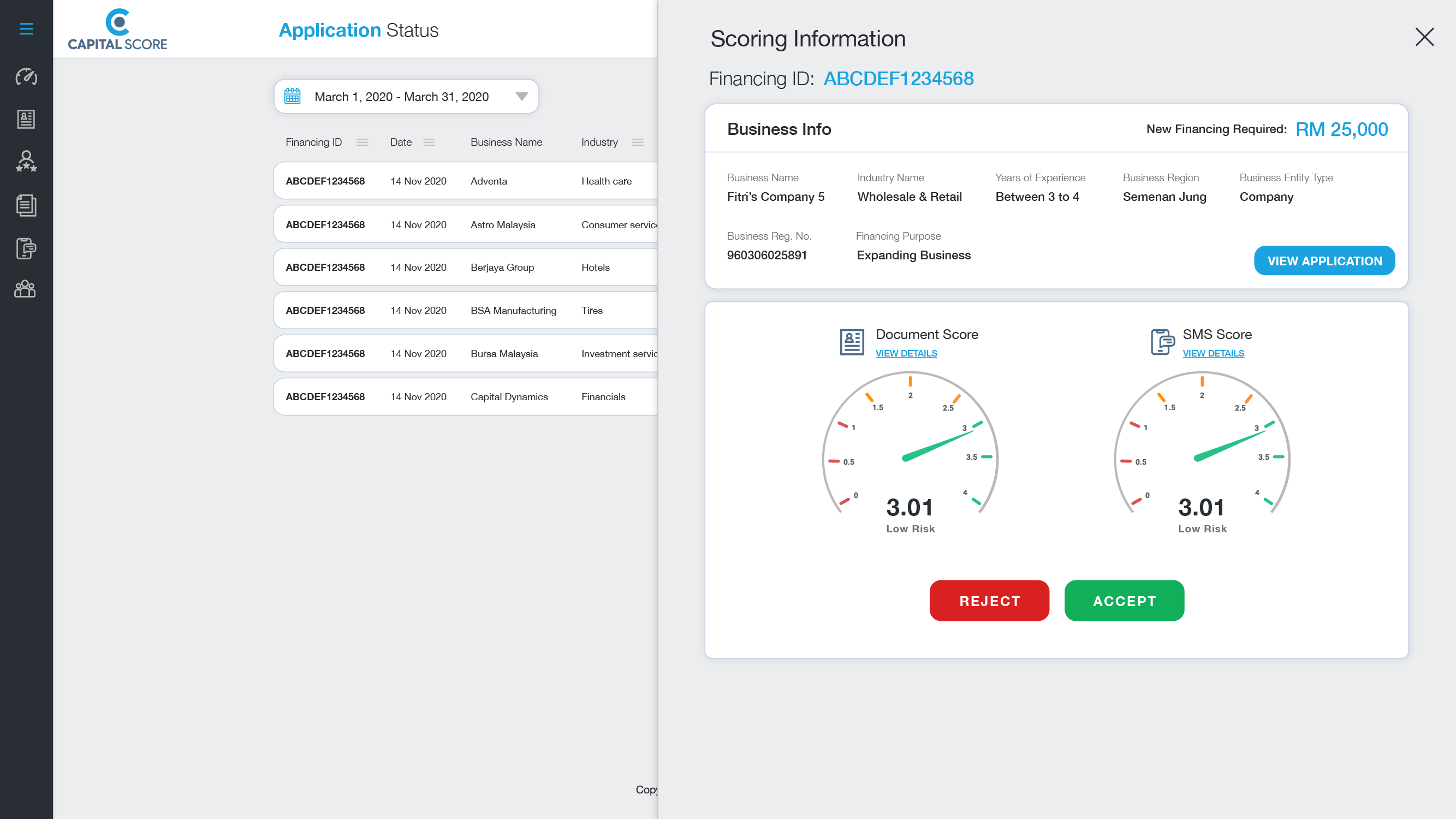This screenshot has height=819, width=1456.
Task: Expand the date range dropdown arrow
Action: pos(522,97)
